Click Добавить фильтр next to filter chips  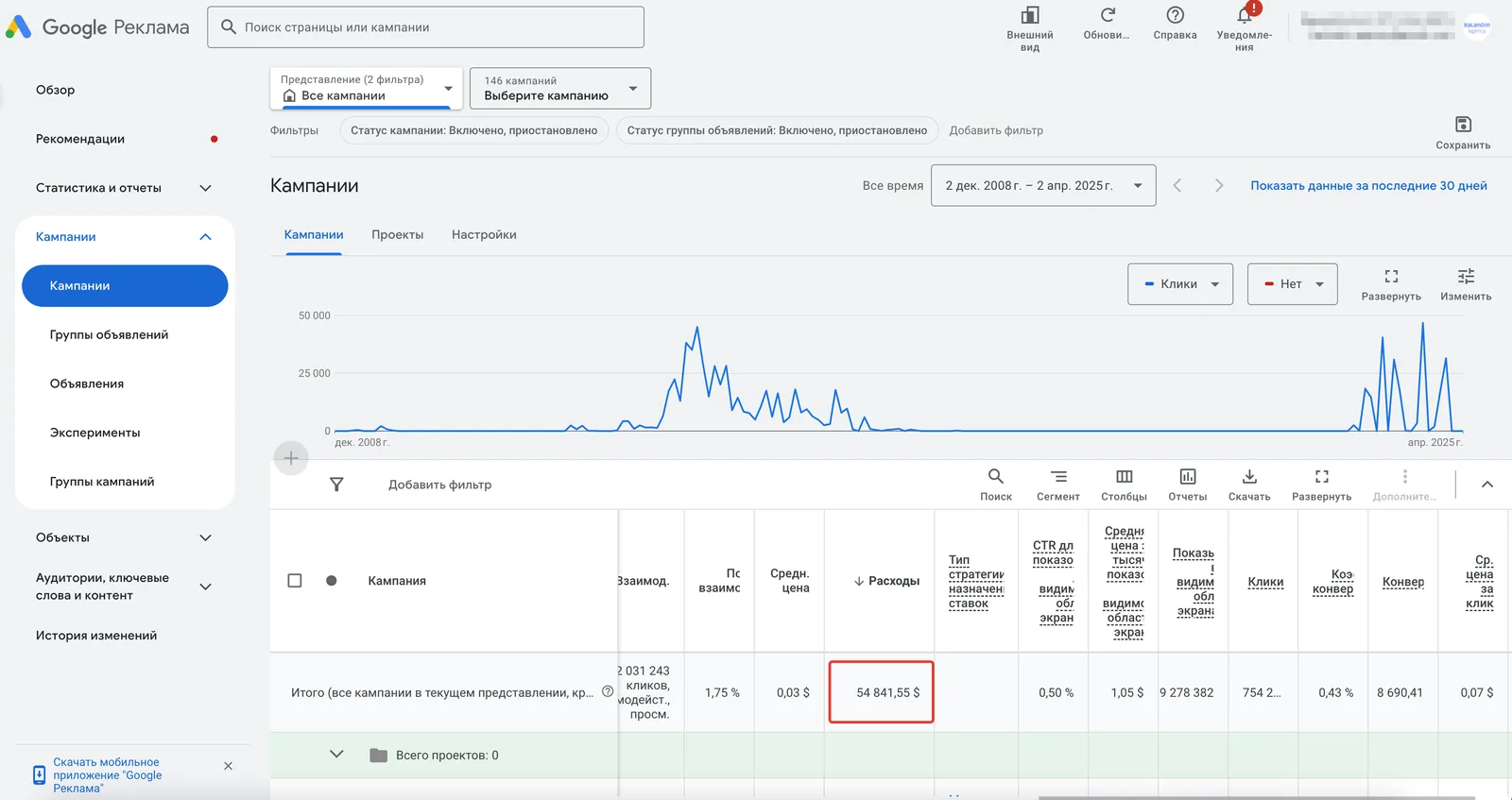(x=996, y=130)
